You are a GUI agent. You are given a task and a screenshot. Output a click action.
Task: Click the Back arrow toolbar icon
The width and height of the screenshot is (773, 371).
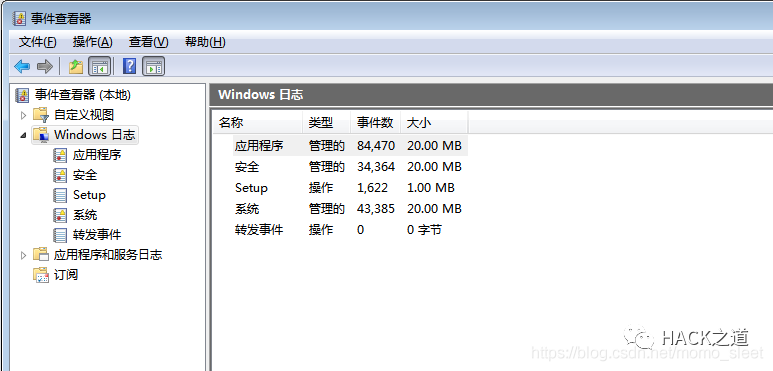(22, 66)
